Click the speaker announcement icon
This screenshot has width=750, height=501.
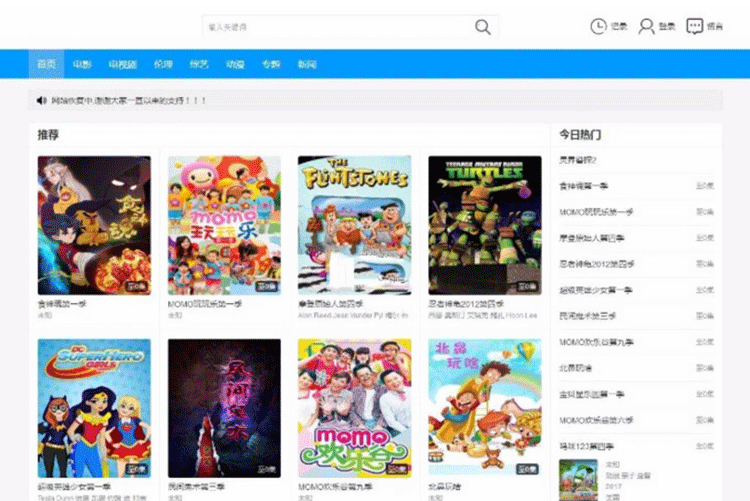click(42, 100)
